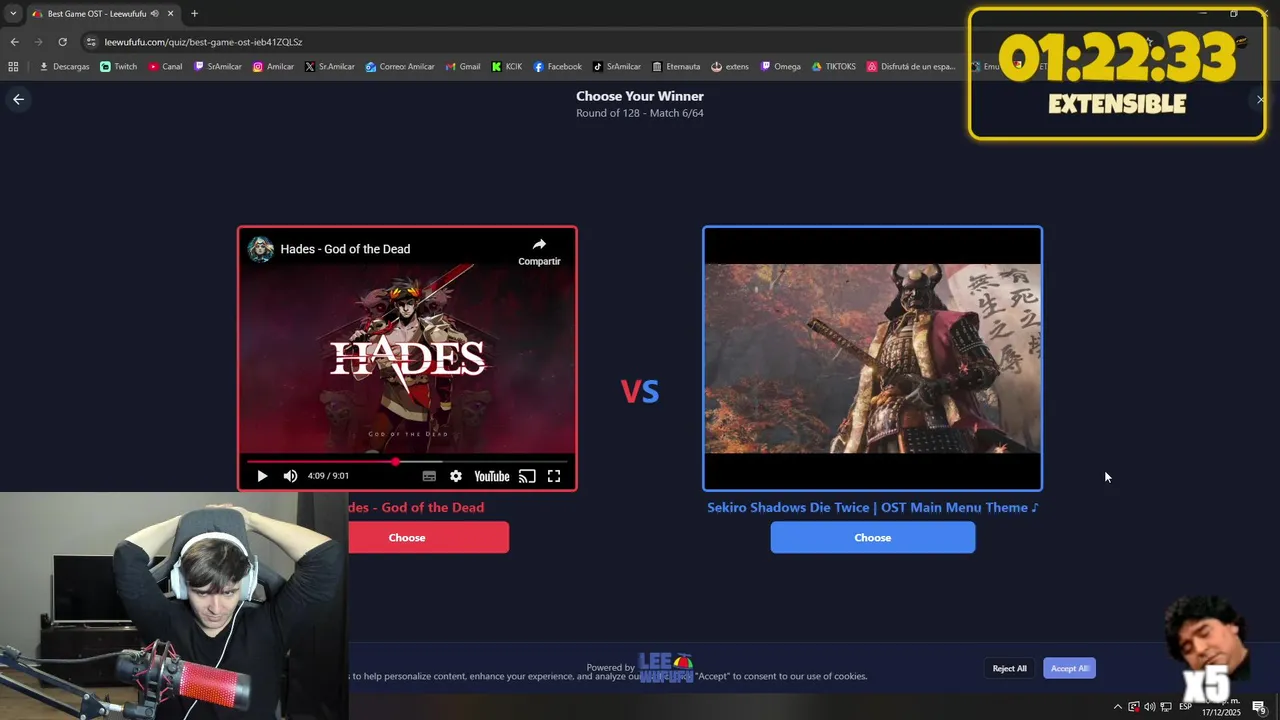Open the Hades channel avatar
This screenshot has height=720, width=1280.
(261, 249)
